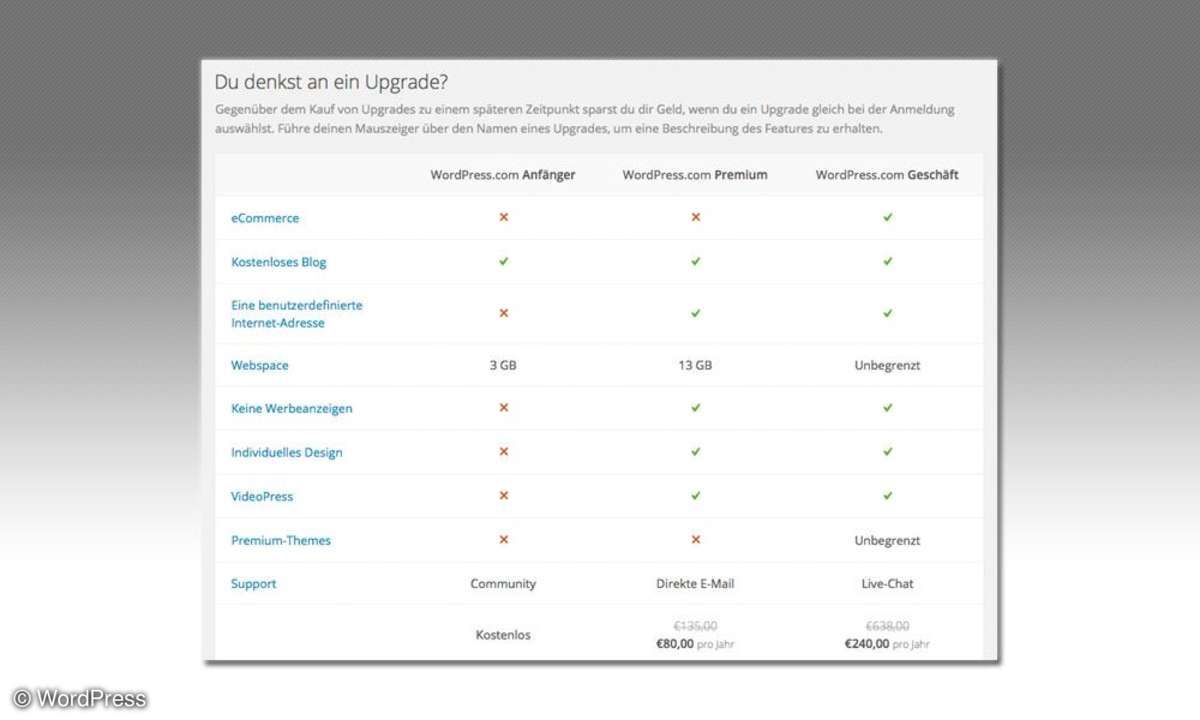Click the 'Du denkst an ein Upgrade?' heading
The height and width of the screenshot is (720, 1200).
coord(331,83)
